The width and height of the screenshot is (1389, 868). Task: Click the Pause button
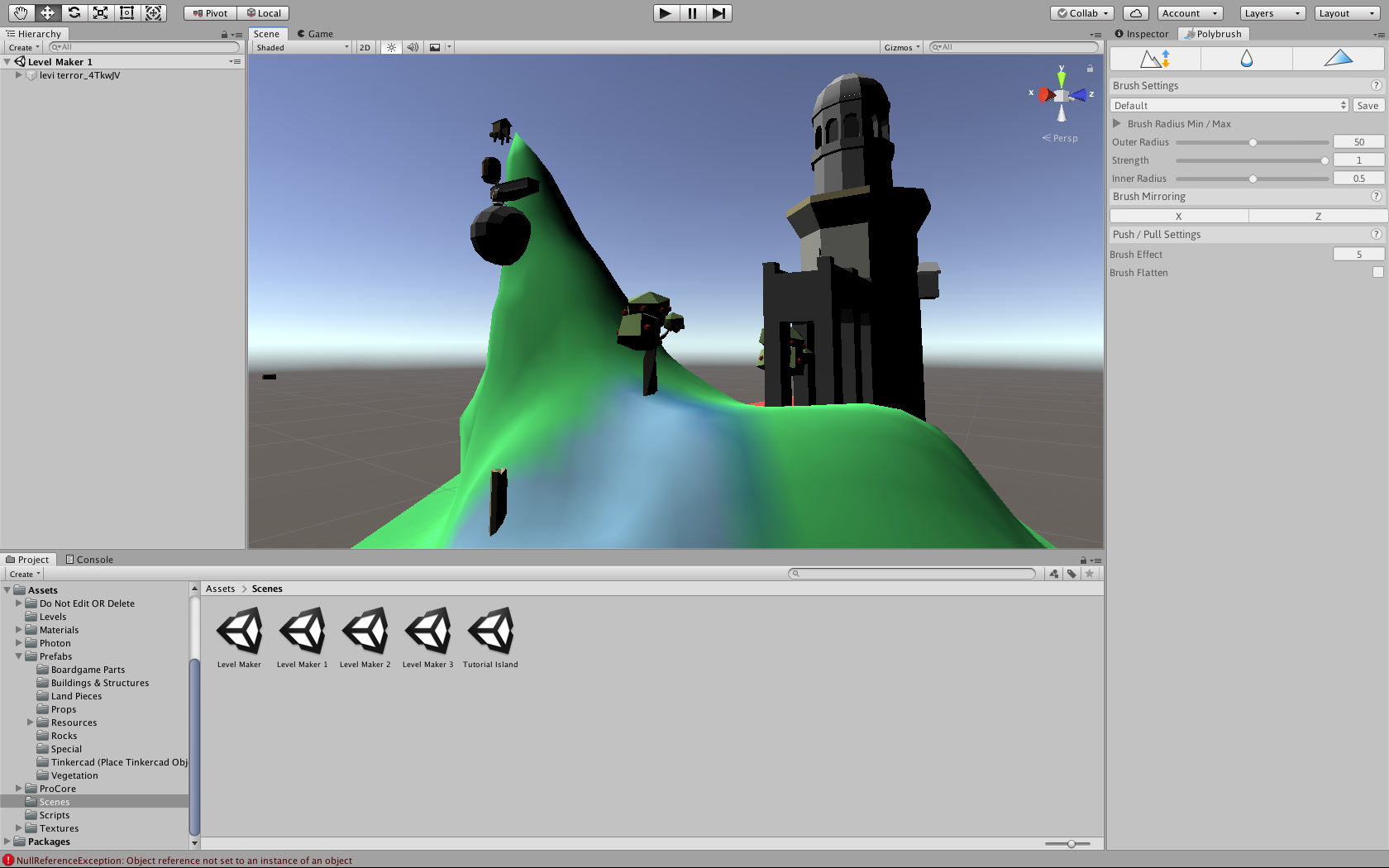point(692,13)
